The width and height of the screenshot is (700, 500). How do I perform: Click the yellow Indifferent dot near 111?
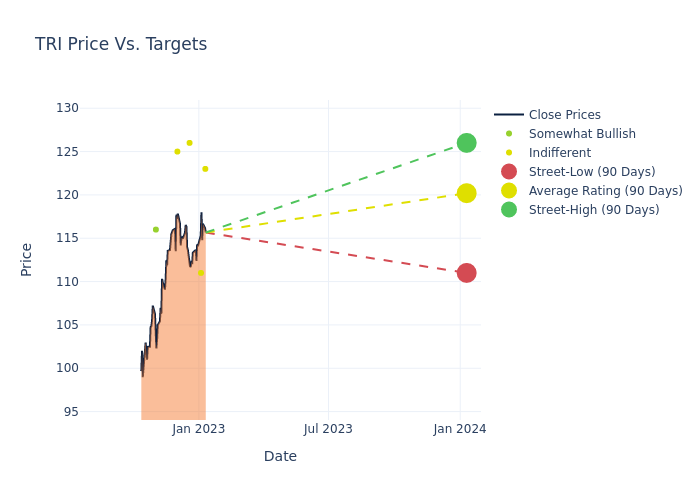pyautogui.click(x=200, y=272)
